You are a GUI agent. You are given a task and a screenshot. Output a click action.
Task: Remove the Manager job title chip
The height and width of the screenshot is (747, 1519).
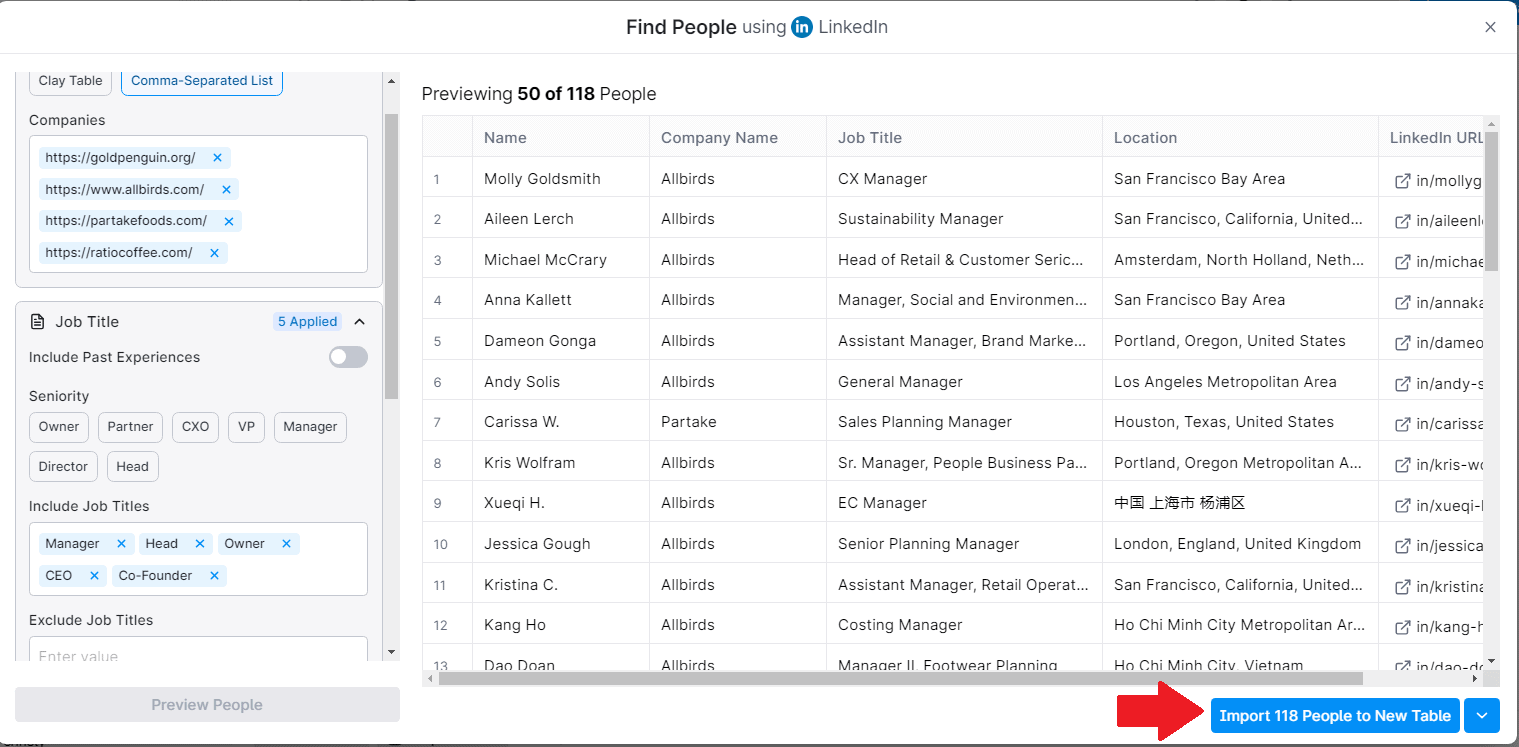[121, 544]
